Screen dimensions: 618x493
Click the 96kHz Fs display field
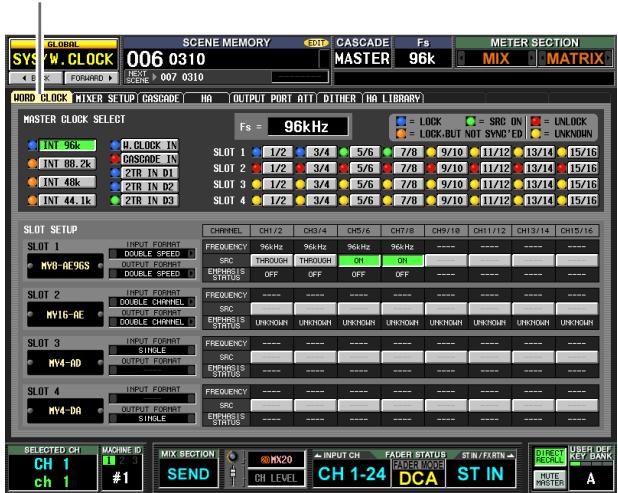tap(307, 127)
